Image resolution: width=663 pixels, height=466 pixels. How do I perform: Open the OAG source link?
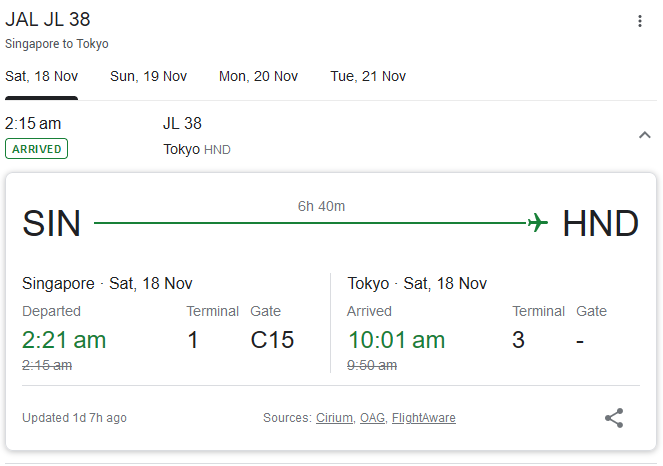tap(372, 418)
